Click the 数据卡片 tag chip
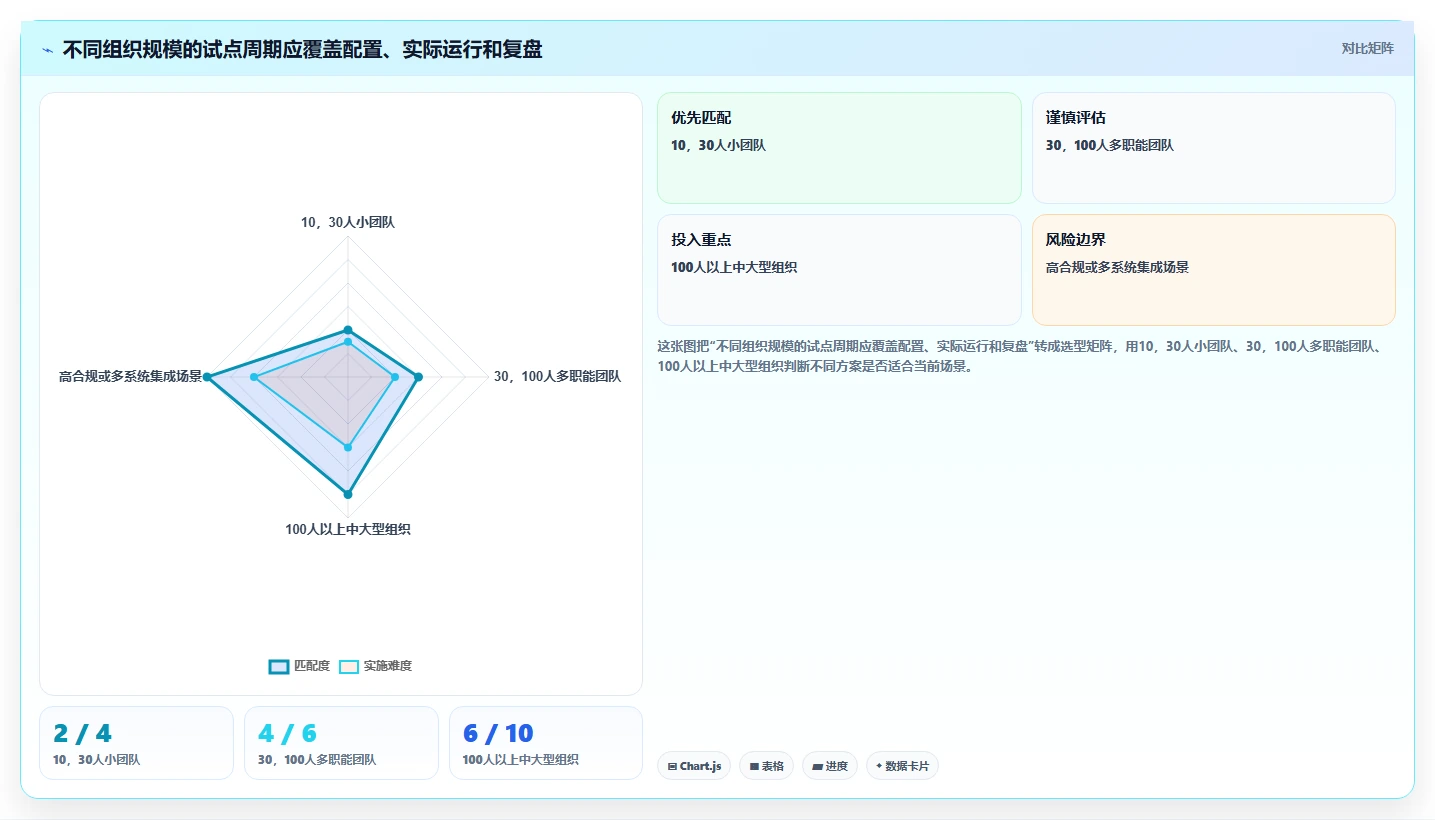 (x=902, y=766)
